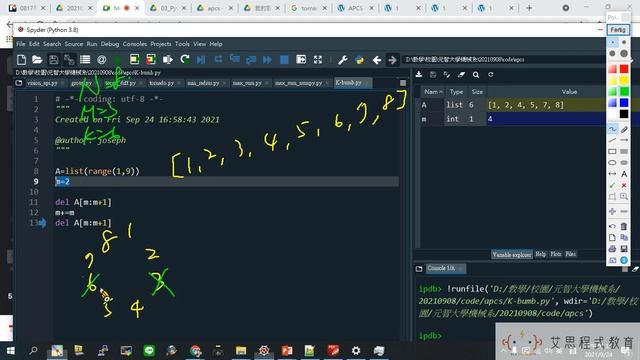Re-run the last script
Image resolution: width=640 pixels, height=360 pixels.
click(184, 60)
